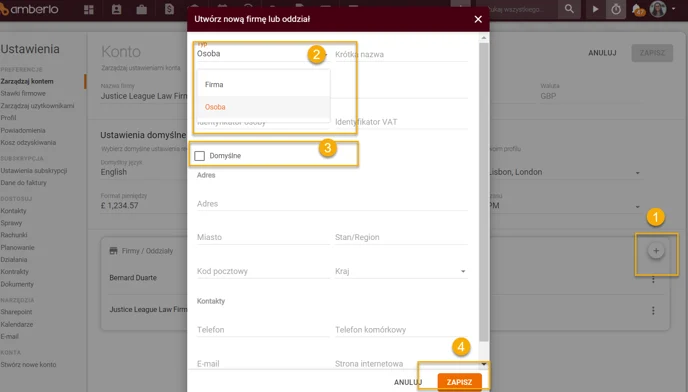Click Stwórz nowe konto link
This screenshot has height=392, width=688.
(28, 364)
